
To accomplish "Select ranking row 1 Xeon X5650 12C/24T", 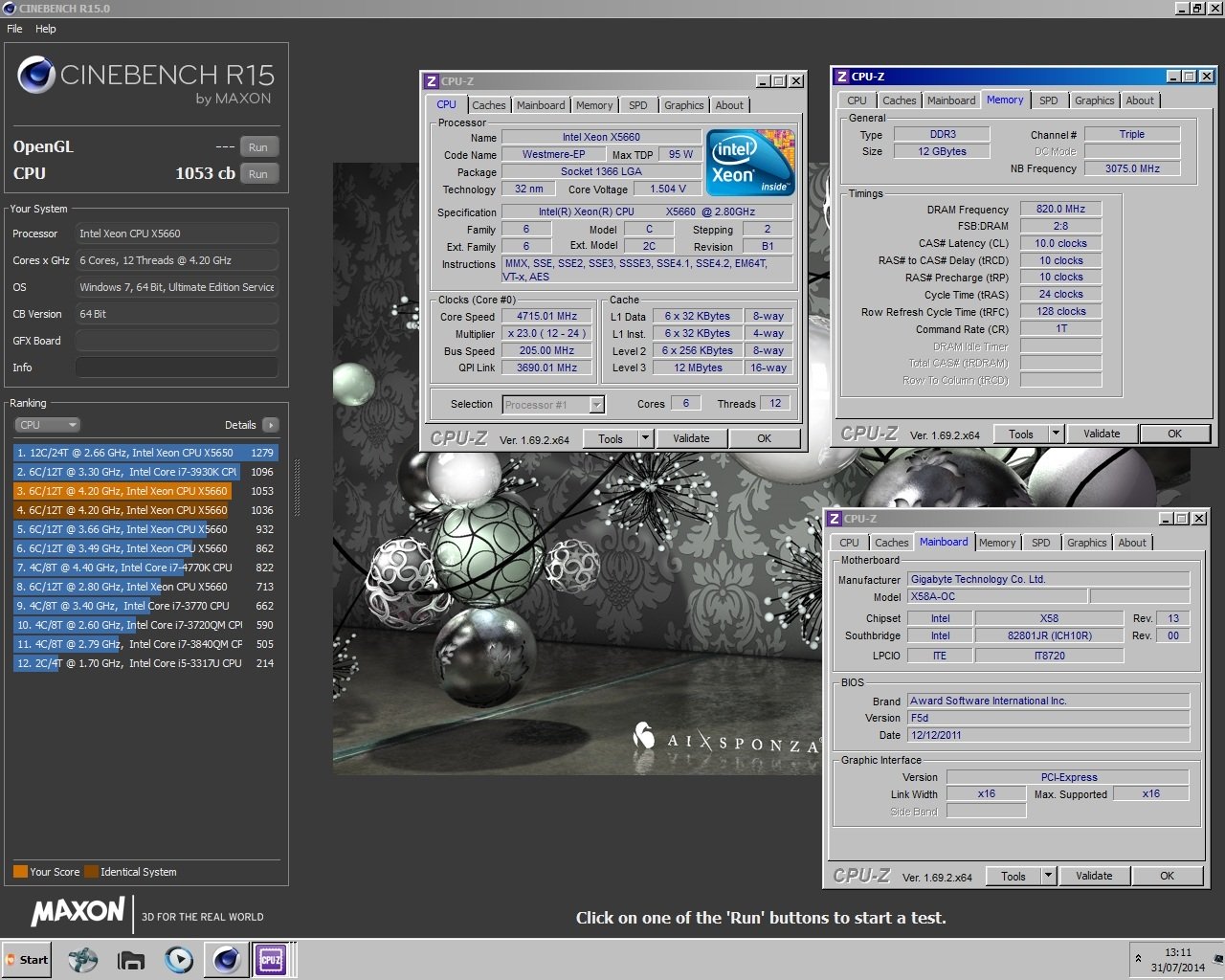I will [145, 453].
